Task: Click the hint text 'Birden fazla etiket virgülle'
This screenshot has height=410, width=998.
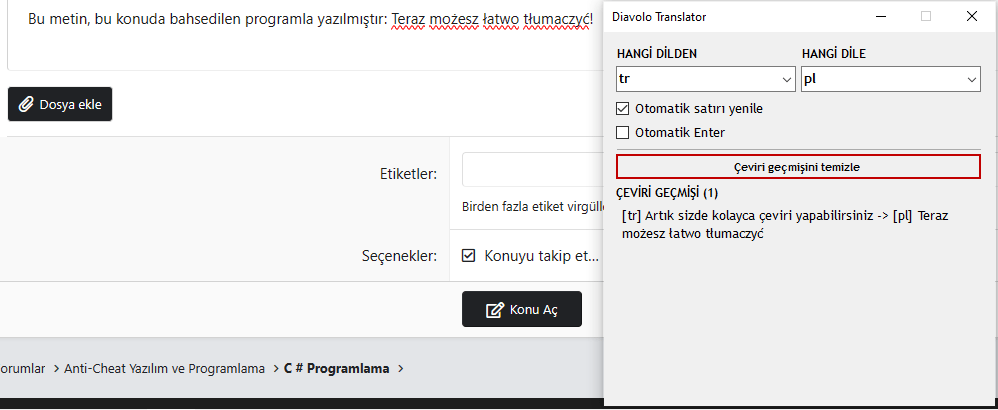Action: click(532, 207)
